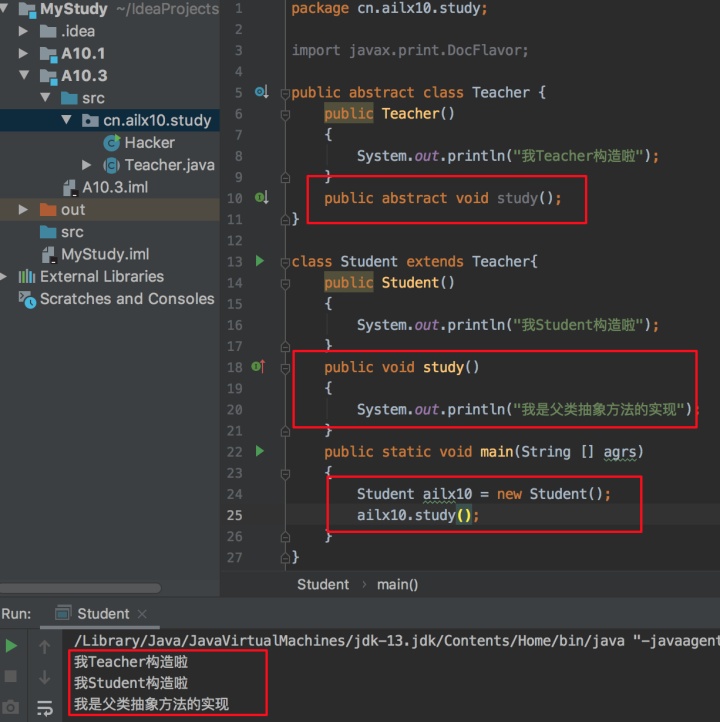Click the main() breadcrumb

click(397, 585)
